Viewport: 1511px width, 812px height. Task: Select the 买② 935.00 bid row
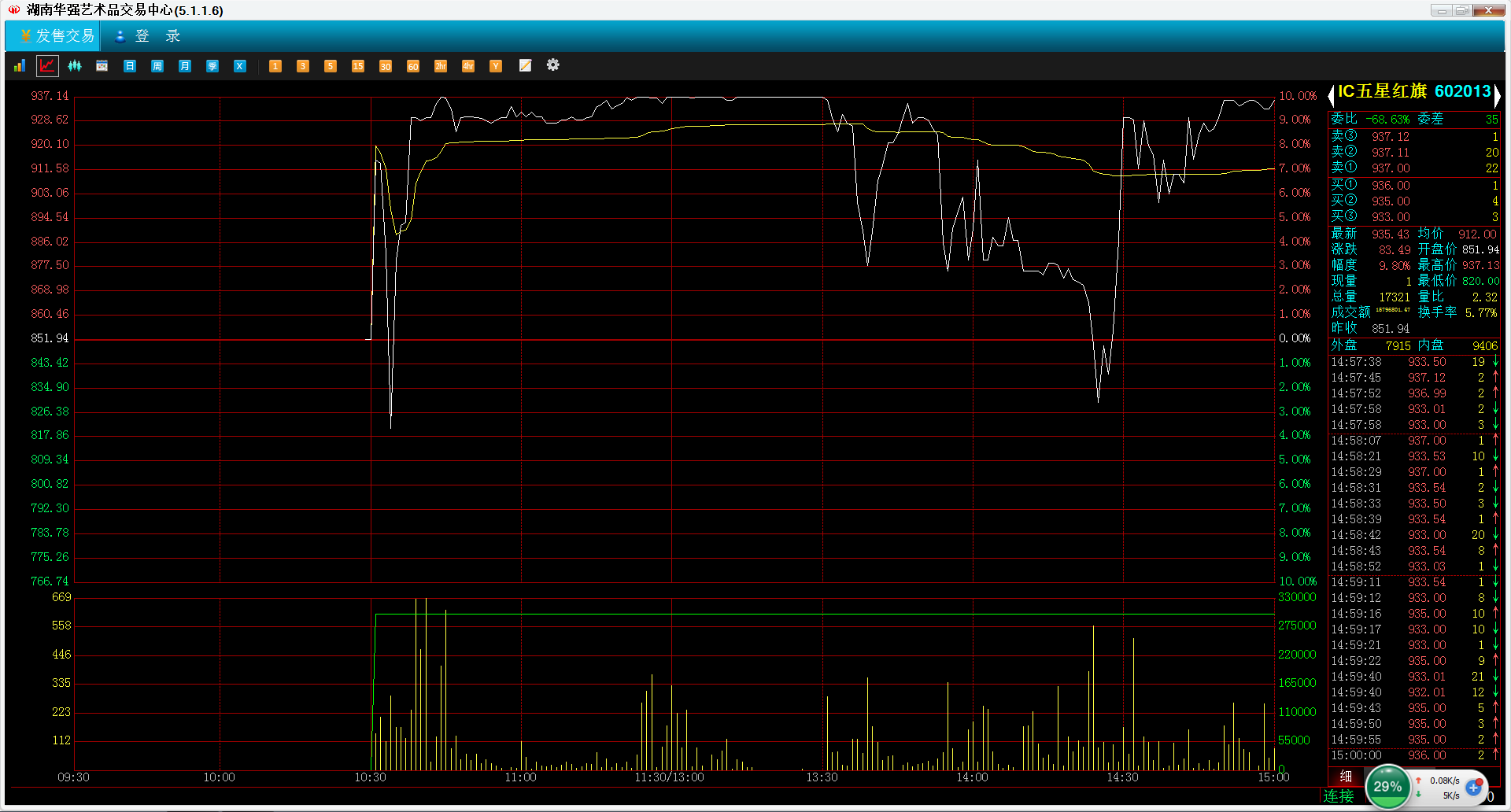1414,201
